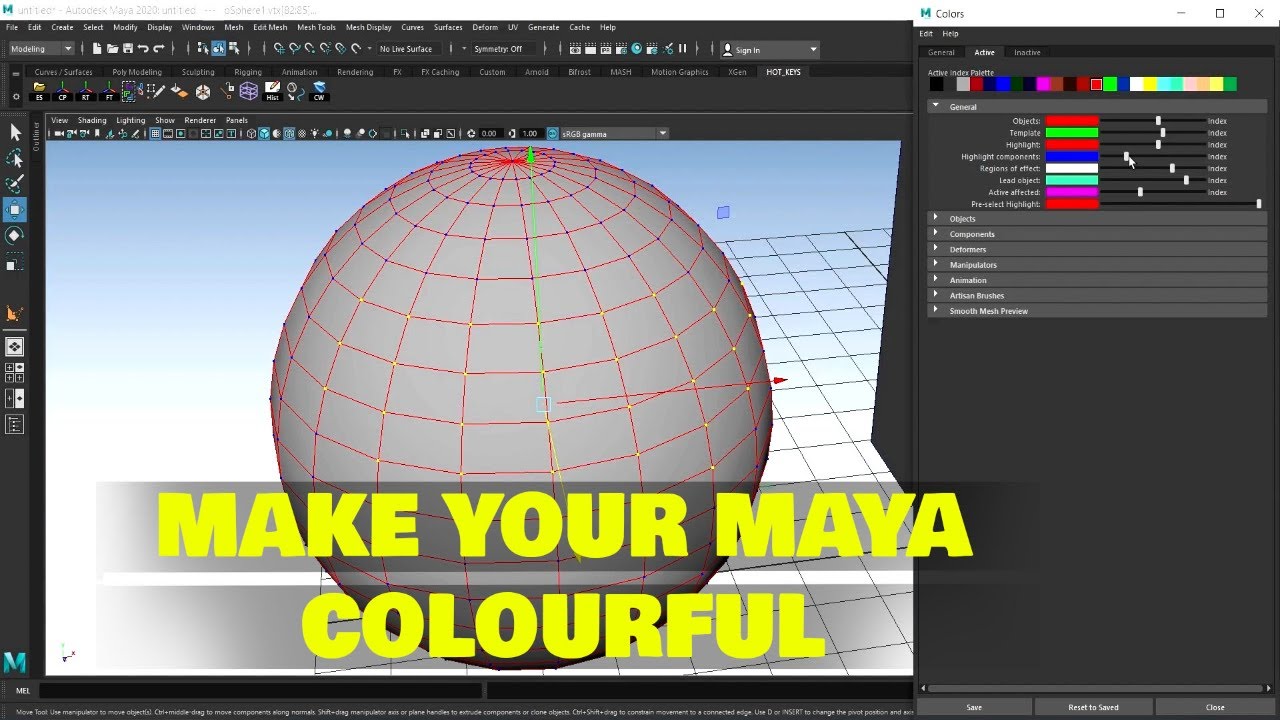The height and width of the screenshot is (720, 1280).
Task: Activate the Rotate tool in toolbox
Action: 15,236
